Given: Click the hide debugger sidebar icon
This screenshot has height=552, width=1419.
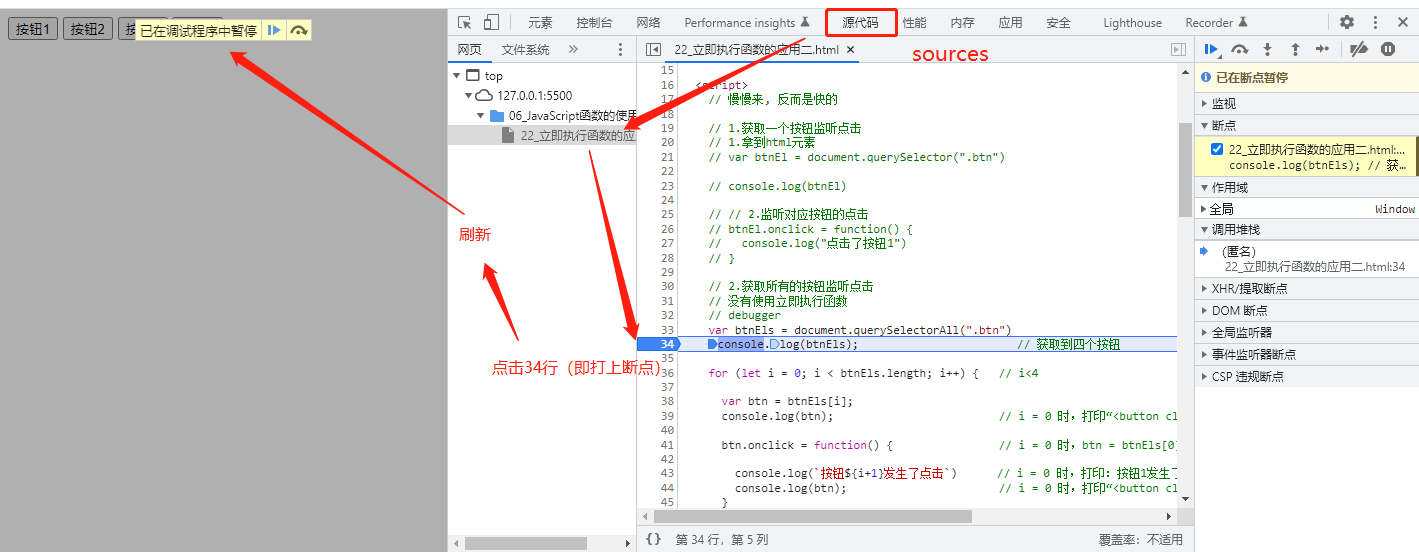Looking at the screenshot, I should click(x=1178, y=49).
